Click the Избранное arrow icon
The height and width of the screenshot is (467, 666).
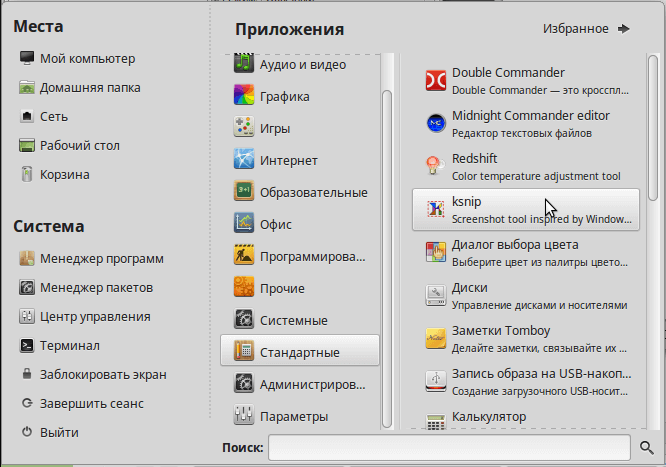point(624,28)
